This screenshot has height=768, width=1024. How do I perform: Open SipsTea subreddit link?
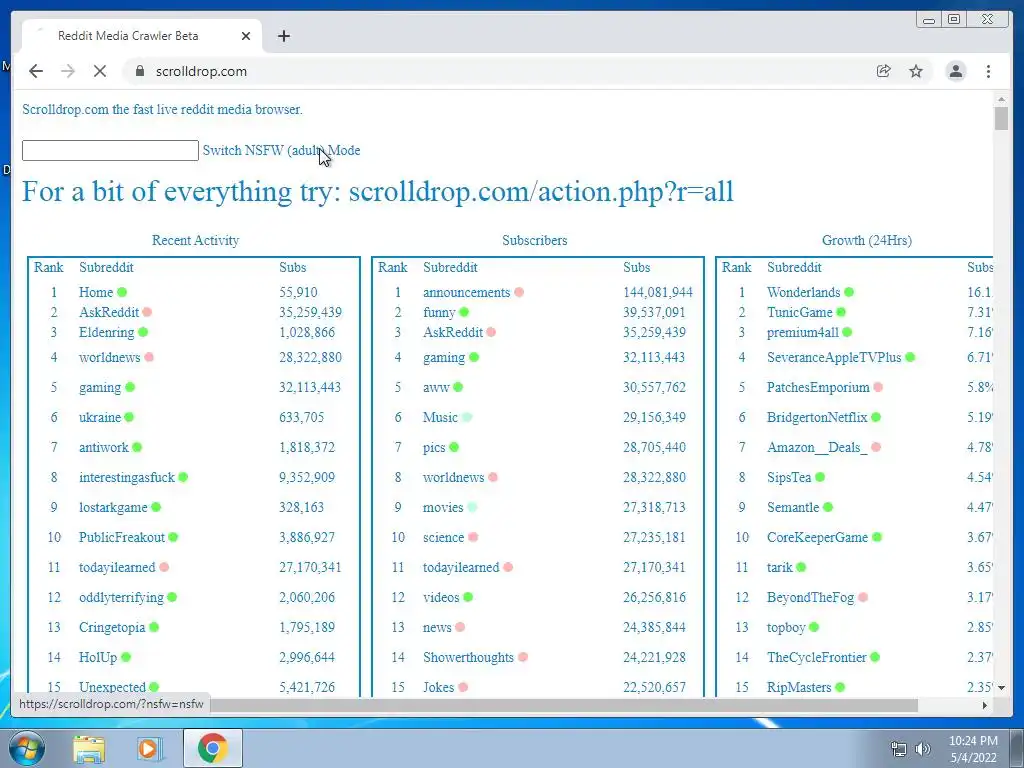pyautogui.click(x=789, y=477)
